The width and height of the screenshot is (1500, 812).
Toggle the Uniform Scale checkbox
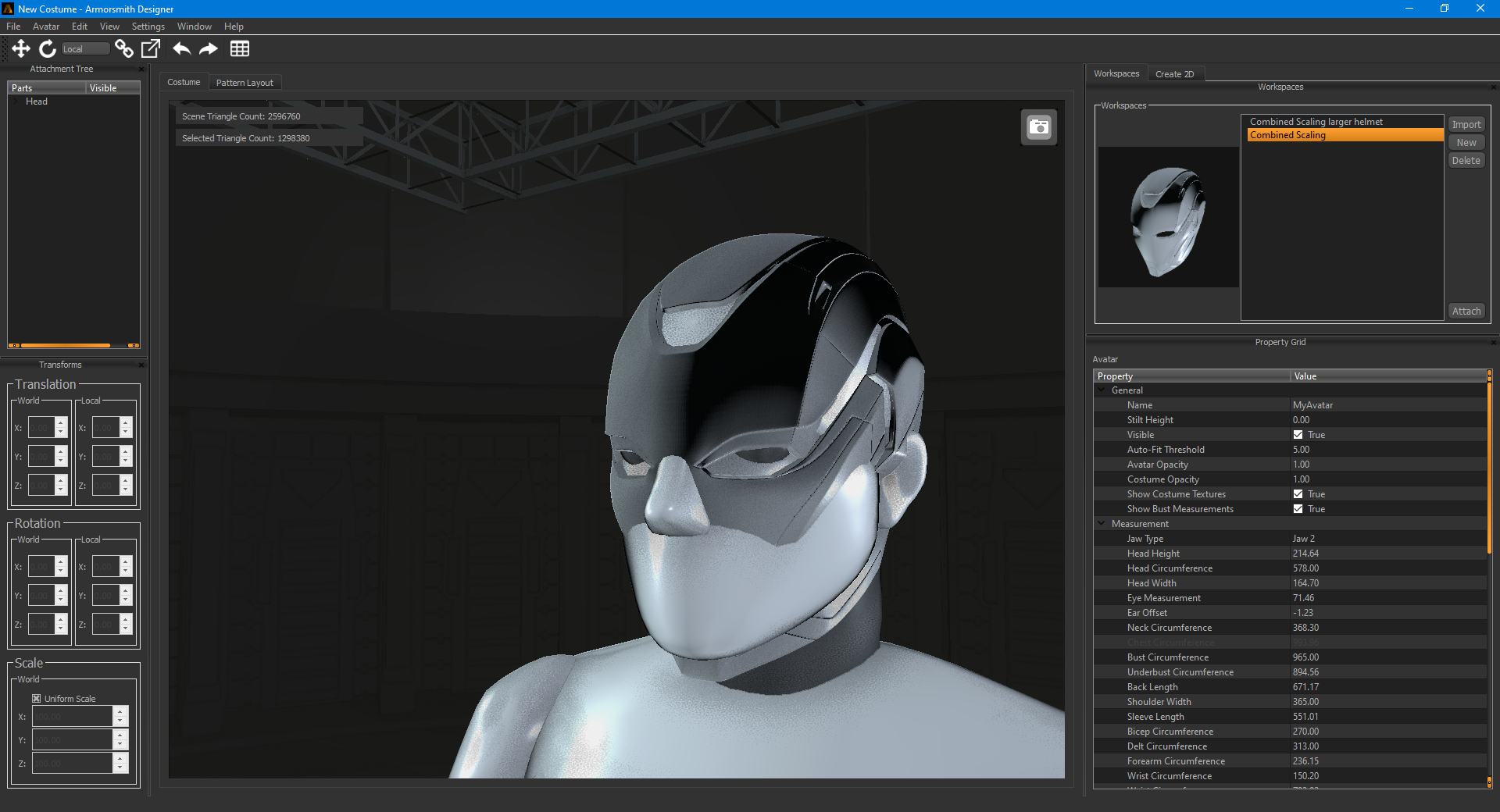36,699
